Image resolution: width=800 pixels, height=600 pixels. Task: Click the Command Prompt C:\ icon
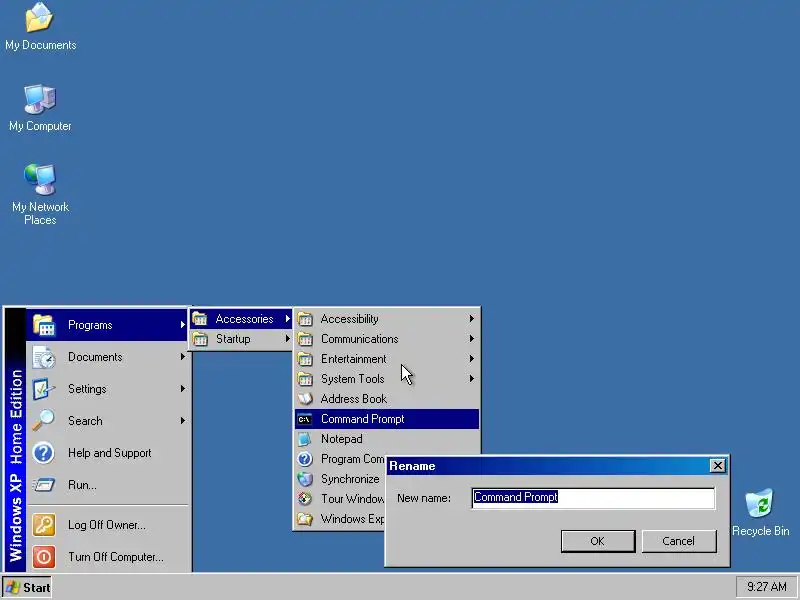point(305,419)
